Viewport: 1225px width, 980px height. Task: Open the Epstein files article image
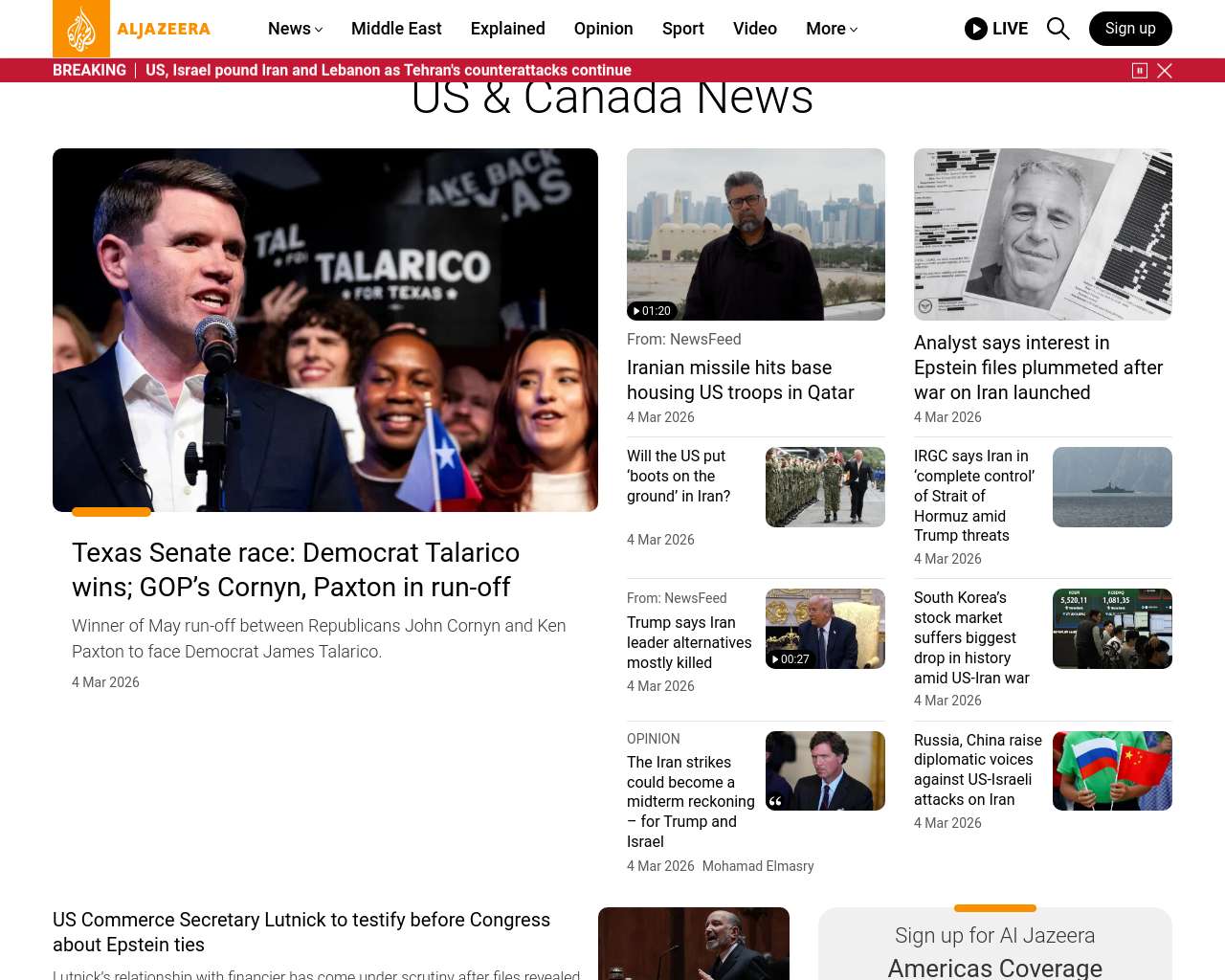pos(1042,234)
